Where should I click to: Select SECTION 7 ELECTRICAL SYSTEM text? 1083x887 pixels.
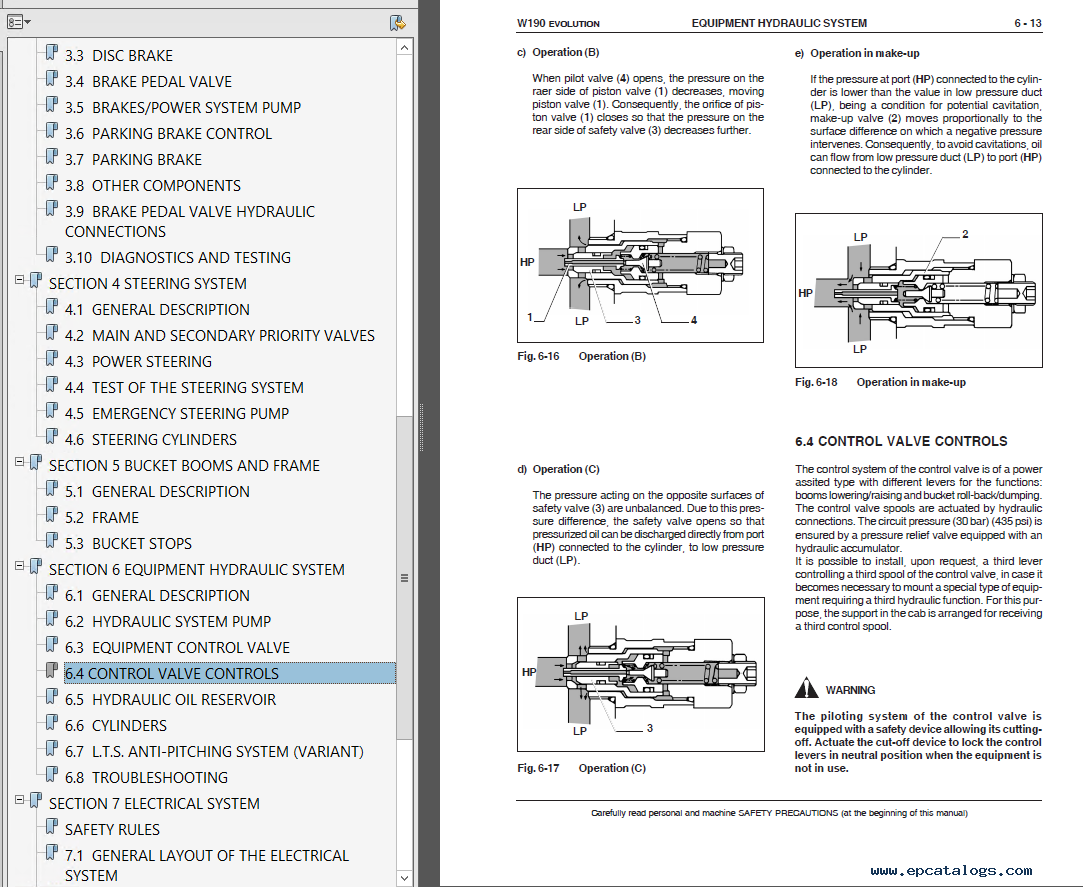(154, 804)
